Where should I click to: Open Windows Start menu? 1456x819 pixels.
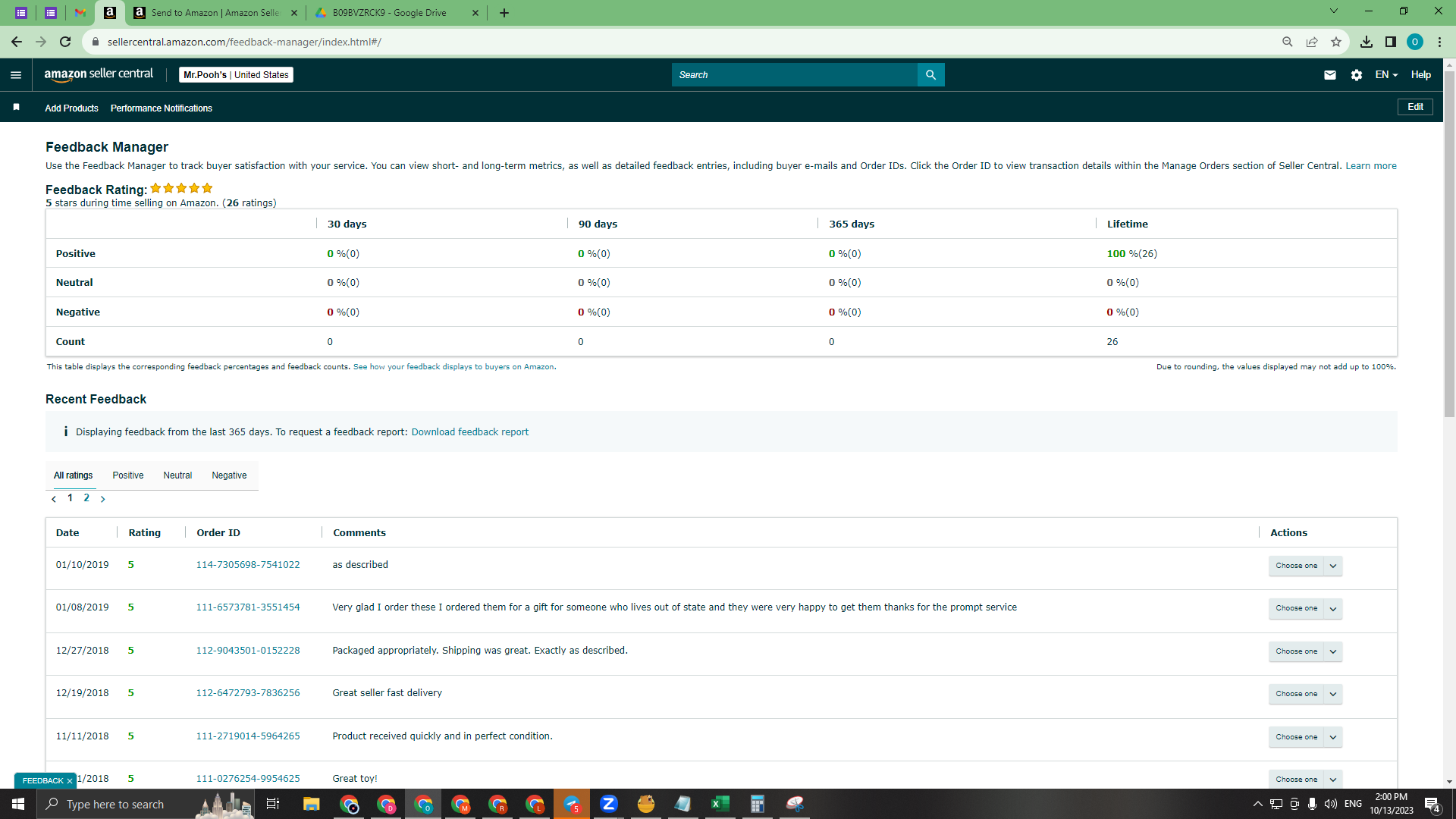point(18,804)
